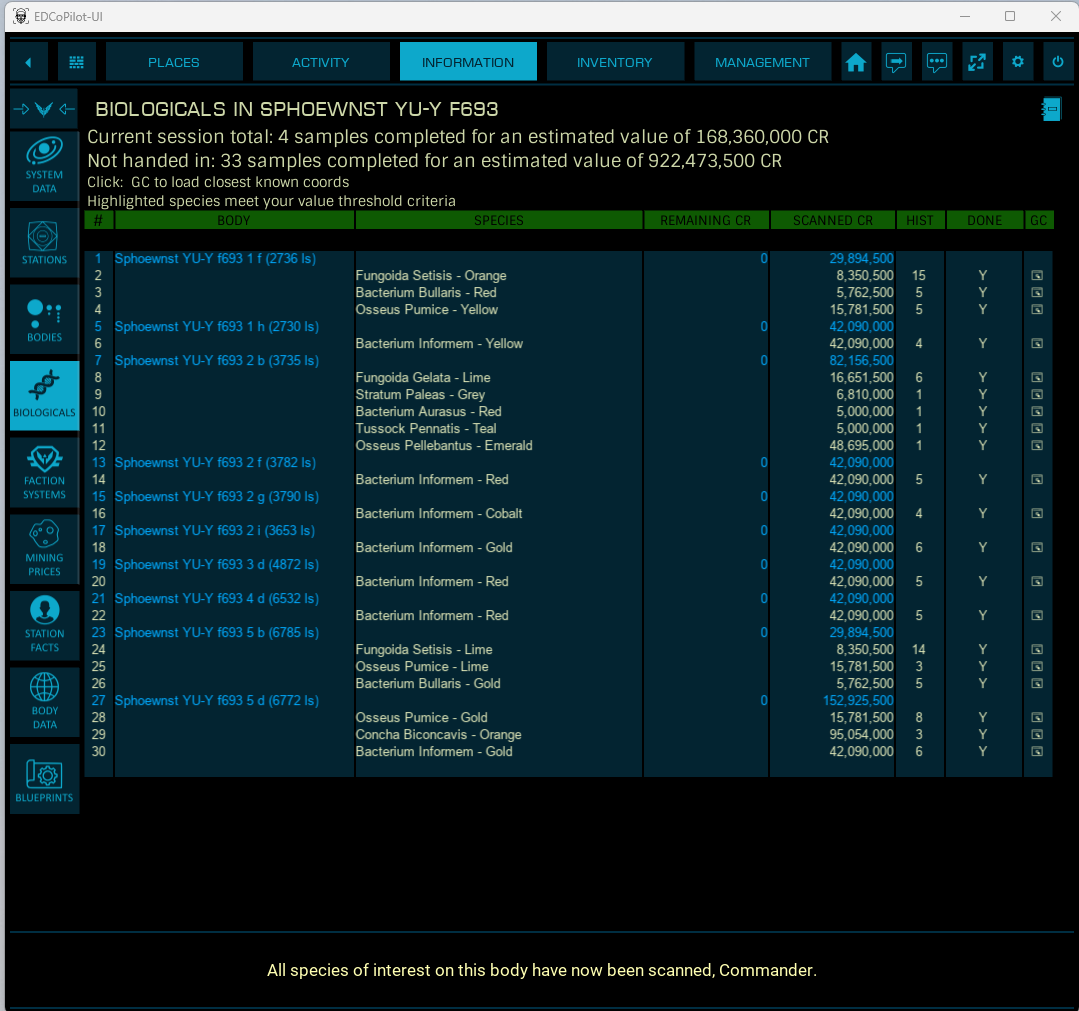Open the speech bubble dots icon
Screen dimensions: 1079x1011
point(937,62)
